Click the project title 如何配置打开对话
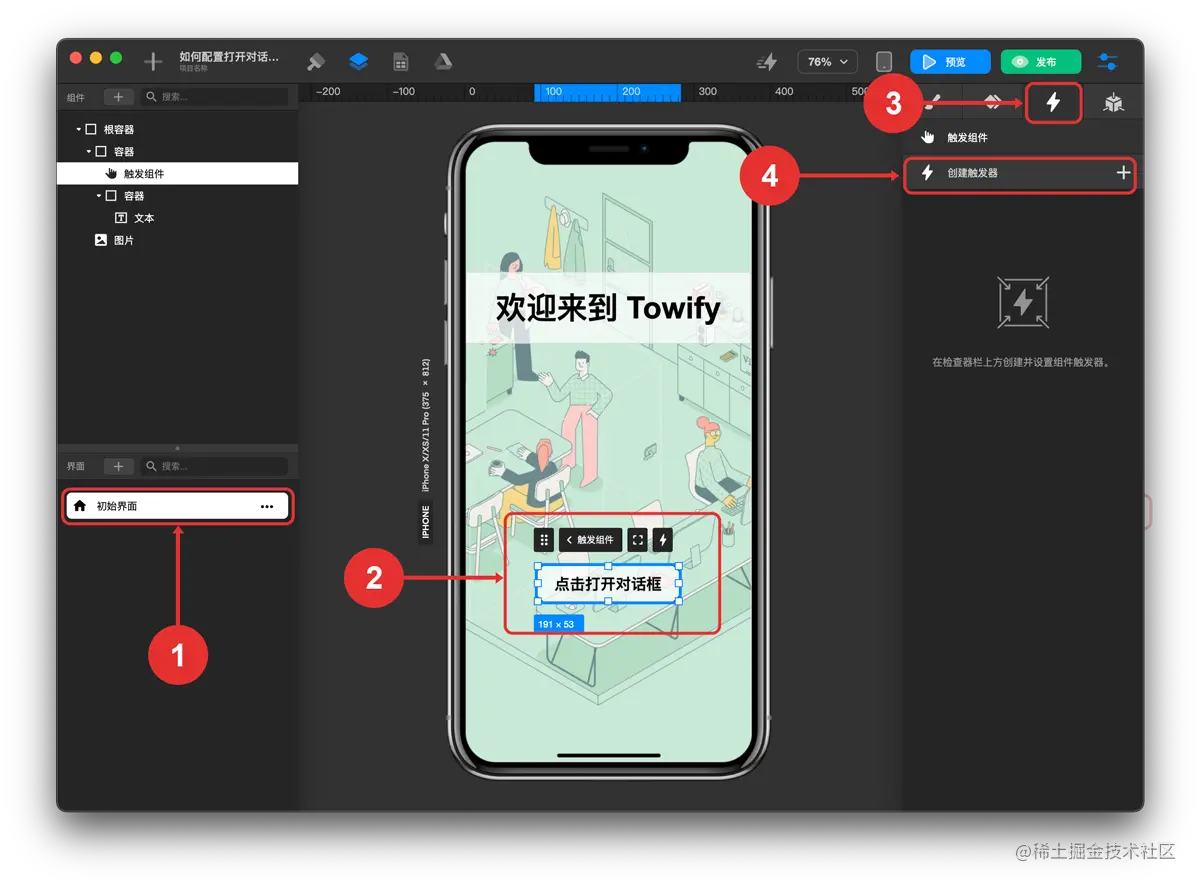1200x886 pixels. [229, 57]
